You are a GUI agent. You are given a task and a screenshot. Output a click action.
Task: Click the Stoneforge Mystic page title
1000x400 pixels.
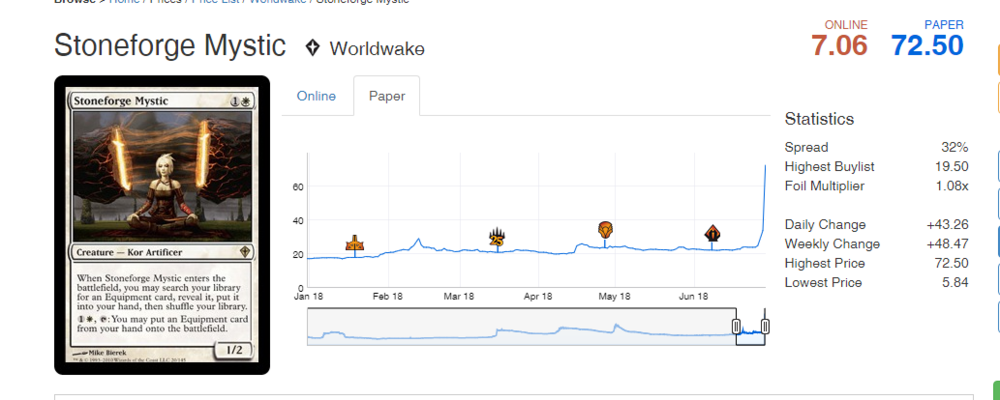click(170, 47)
